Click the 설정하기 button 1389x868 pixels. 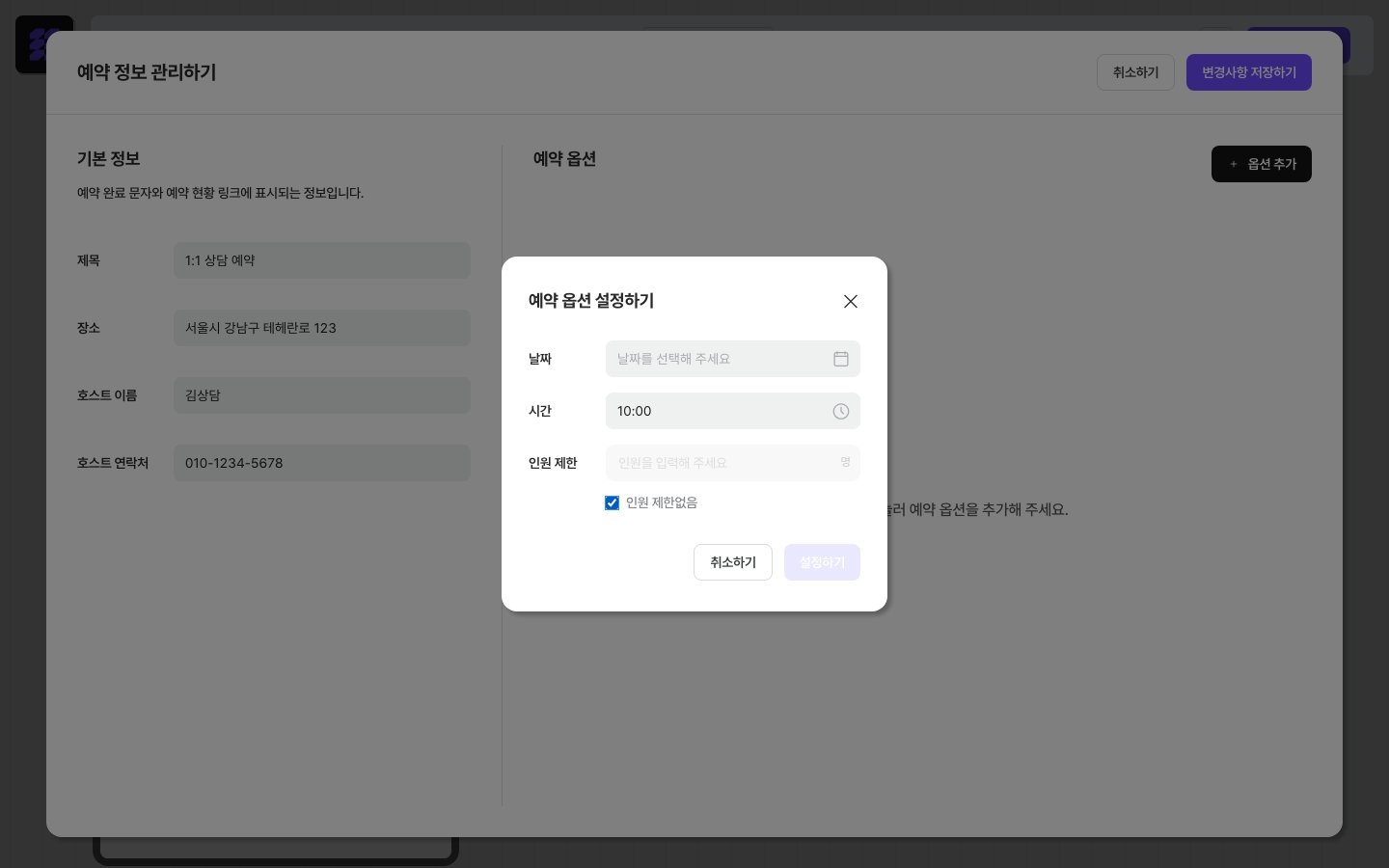822,562
